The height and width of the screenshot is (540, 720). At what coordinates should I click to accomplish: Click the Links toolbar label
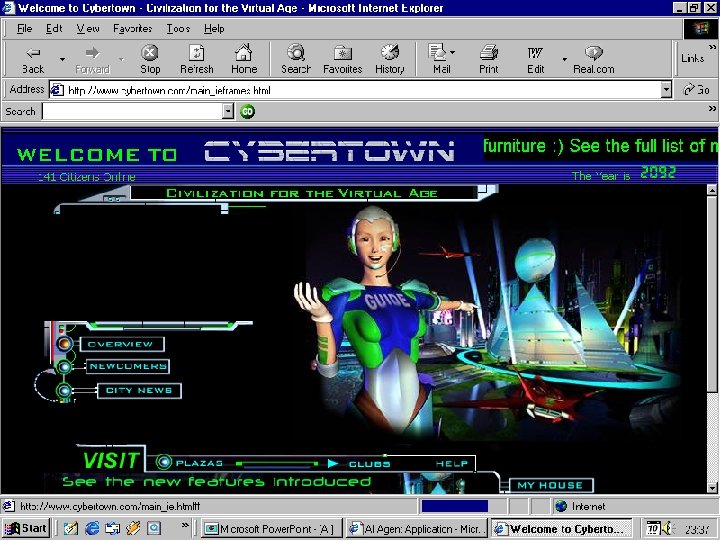(x=692, y=58)
